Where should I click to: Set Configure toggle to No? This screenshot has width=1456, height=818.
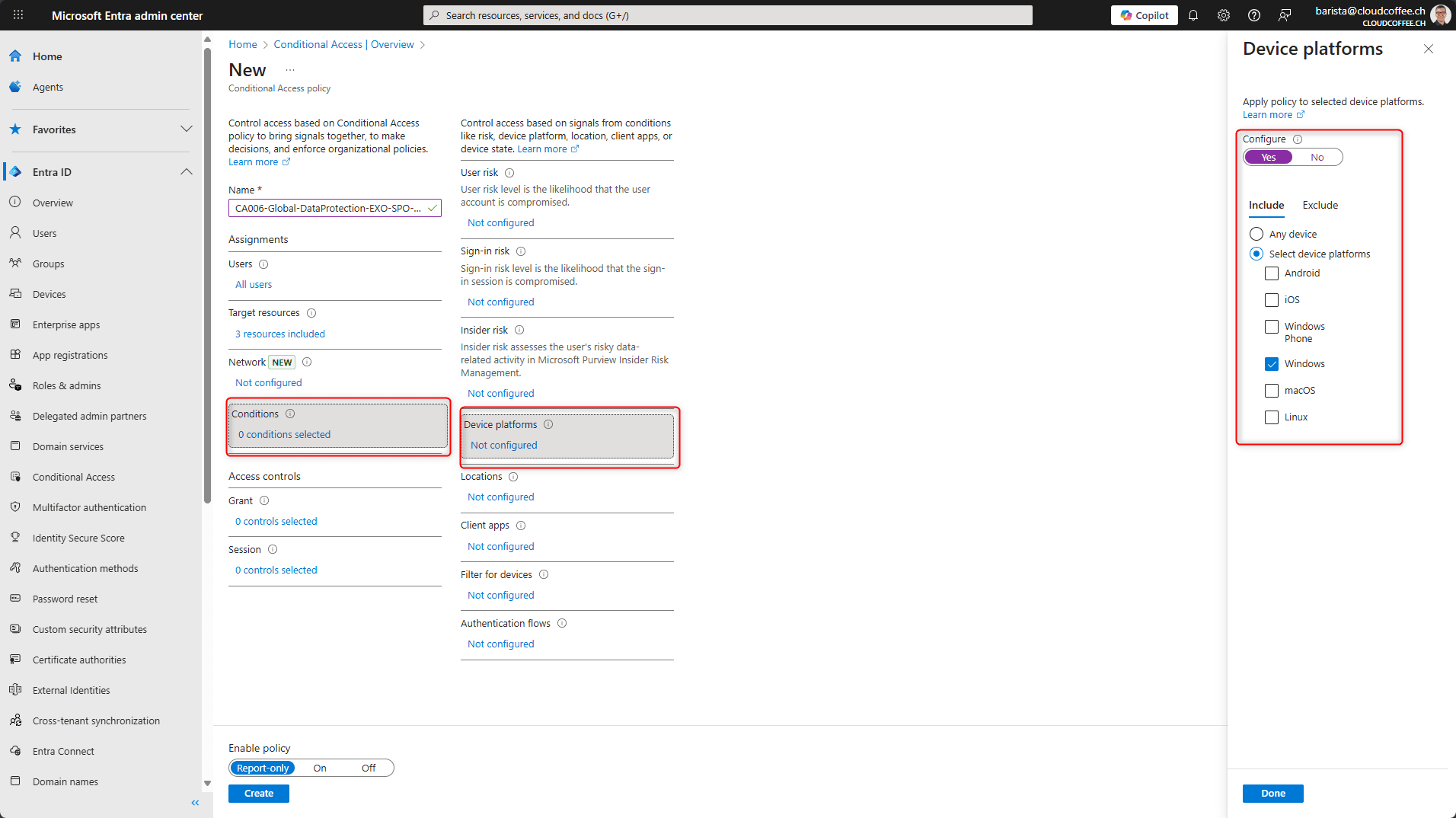coord(1317,157)
